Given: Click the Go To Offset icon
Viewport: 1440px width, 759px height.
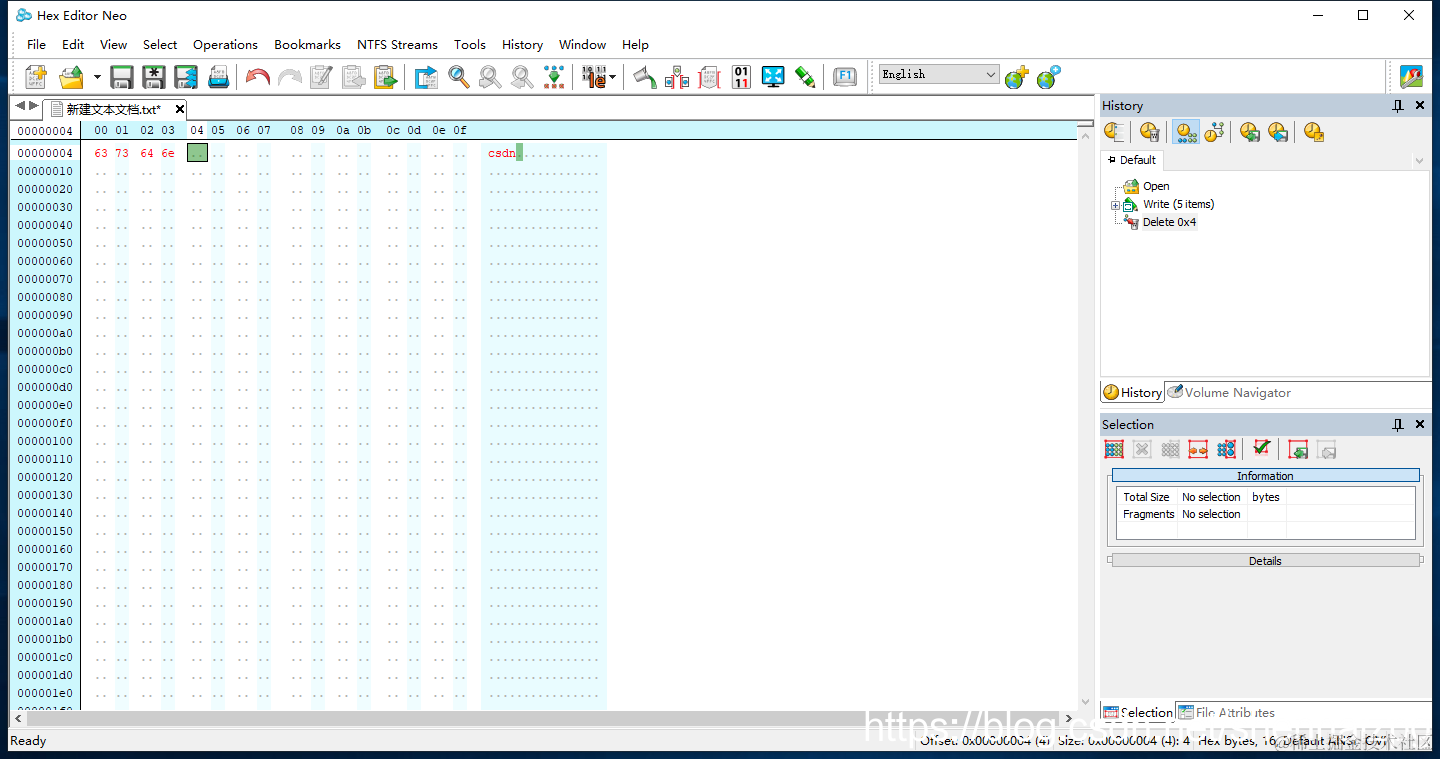Looking at the screenshot, I should [x=426, y=76].
